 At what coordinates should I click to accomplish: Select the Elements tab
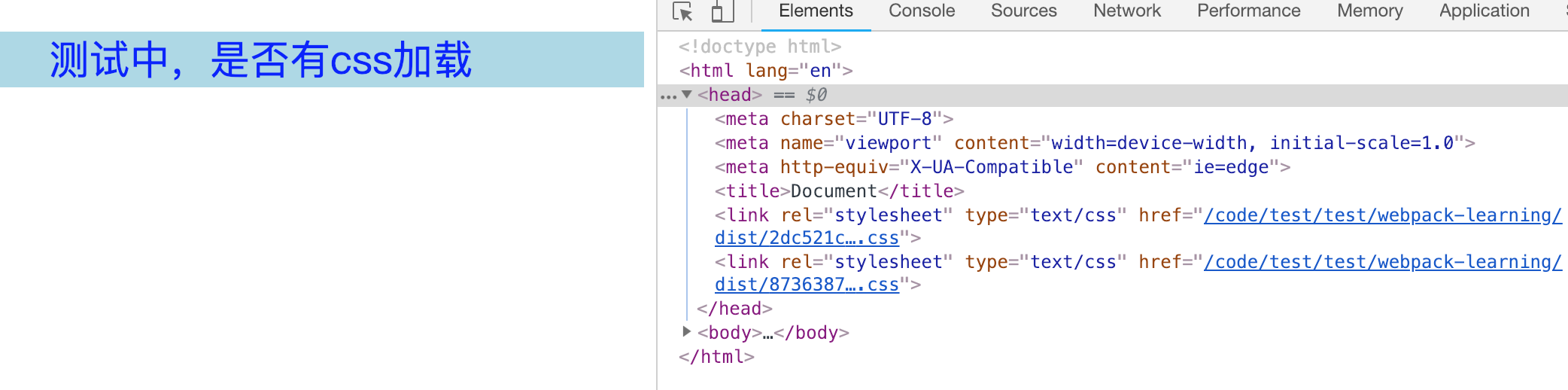pyautogui.click(x=816, y=11)
